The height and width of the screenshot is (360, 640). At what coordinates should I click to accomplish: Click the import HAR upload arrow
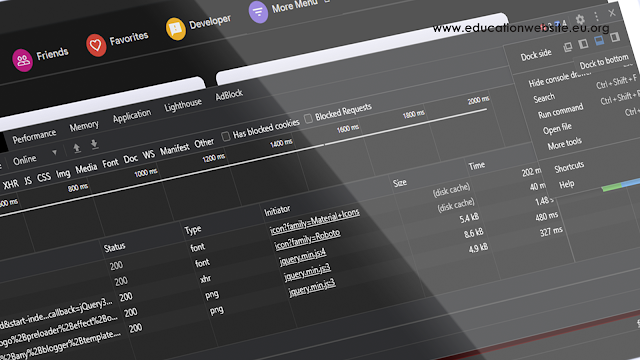pyautogui.click(x=77, y=148)
